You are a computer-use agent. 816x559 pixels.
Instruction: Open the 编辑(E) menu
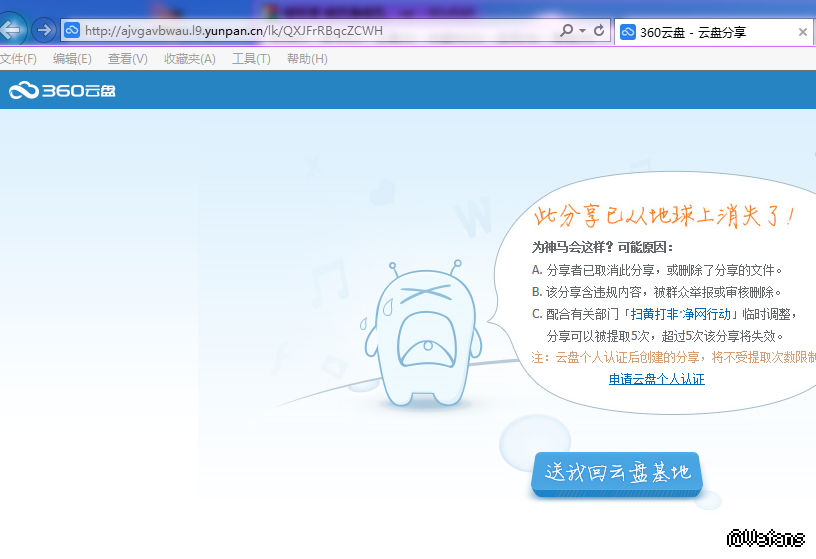click(72, 59)
